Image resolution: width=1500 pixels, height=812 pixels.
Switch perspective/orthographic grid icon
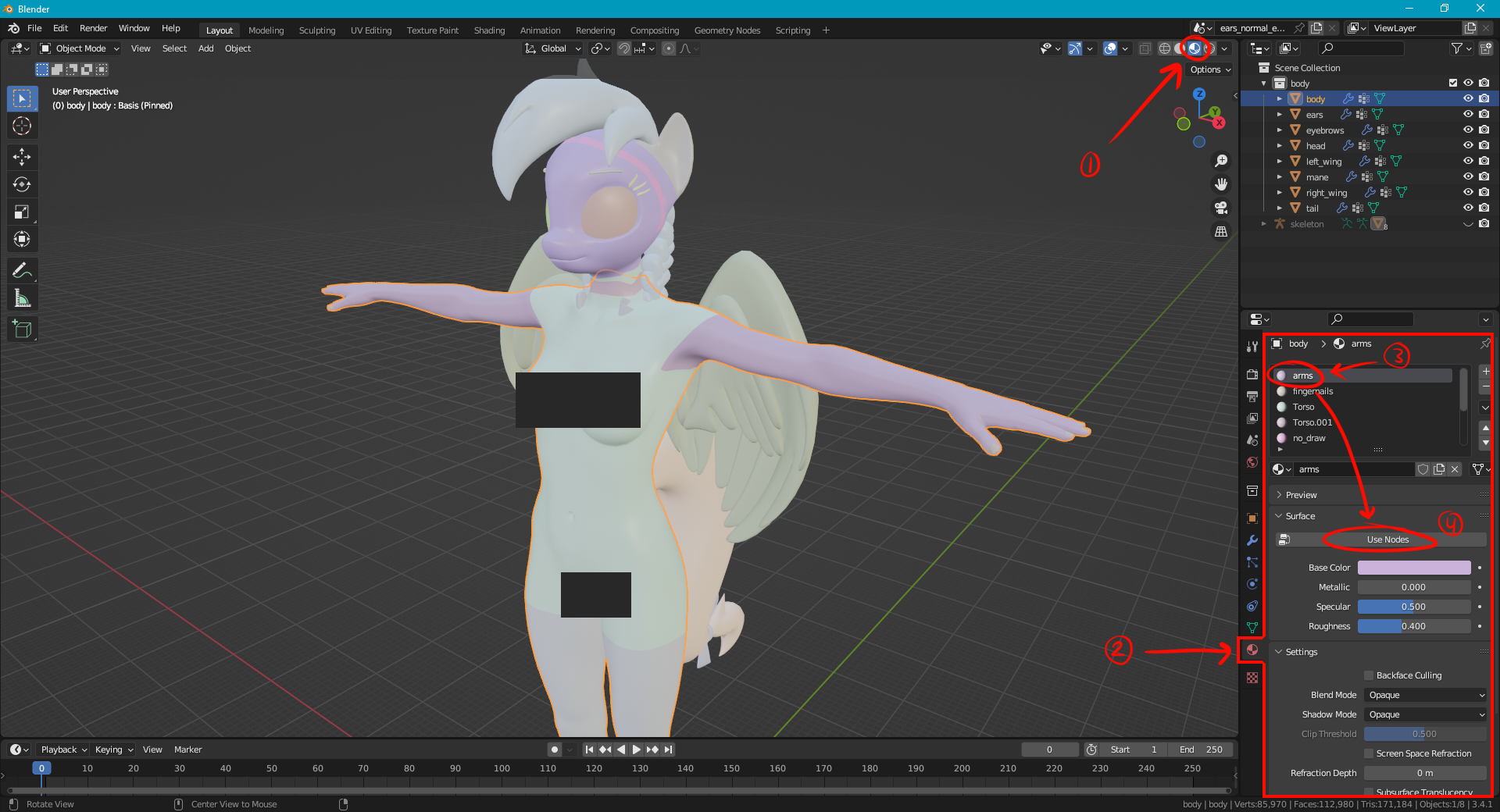tap(1220, 231)
